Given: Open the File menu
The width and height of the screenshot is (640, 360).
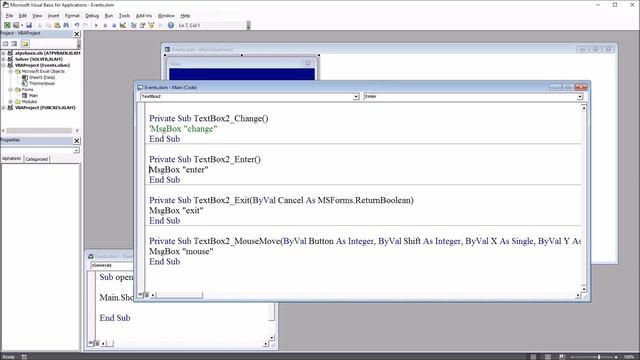Looking at the screenshot, I should pyautogui.click(x=9, y=16).
